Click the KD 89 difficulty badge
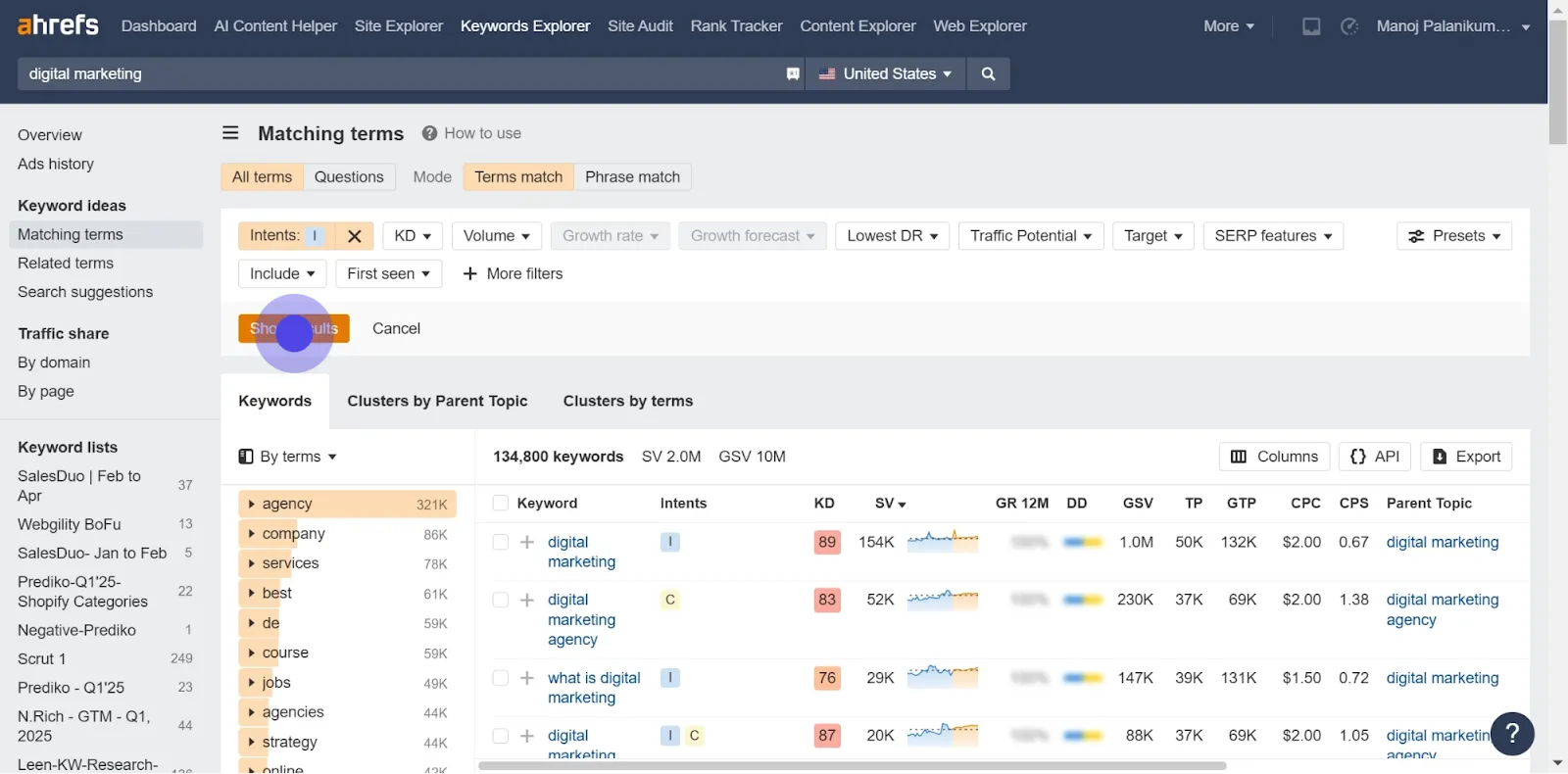Viewport: 1568px width, 774px height. [827, 542]
